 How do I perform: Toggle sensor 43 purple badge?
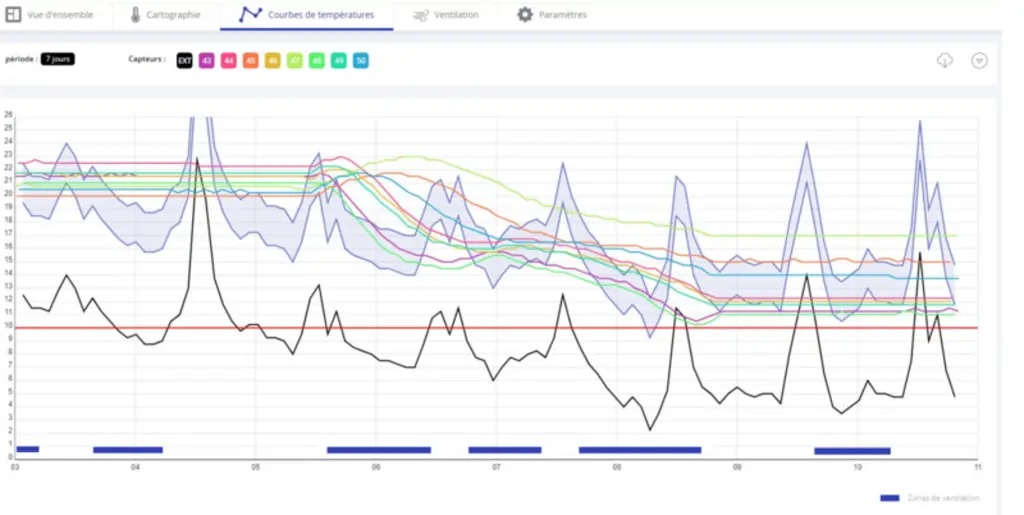coord(206,61)
